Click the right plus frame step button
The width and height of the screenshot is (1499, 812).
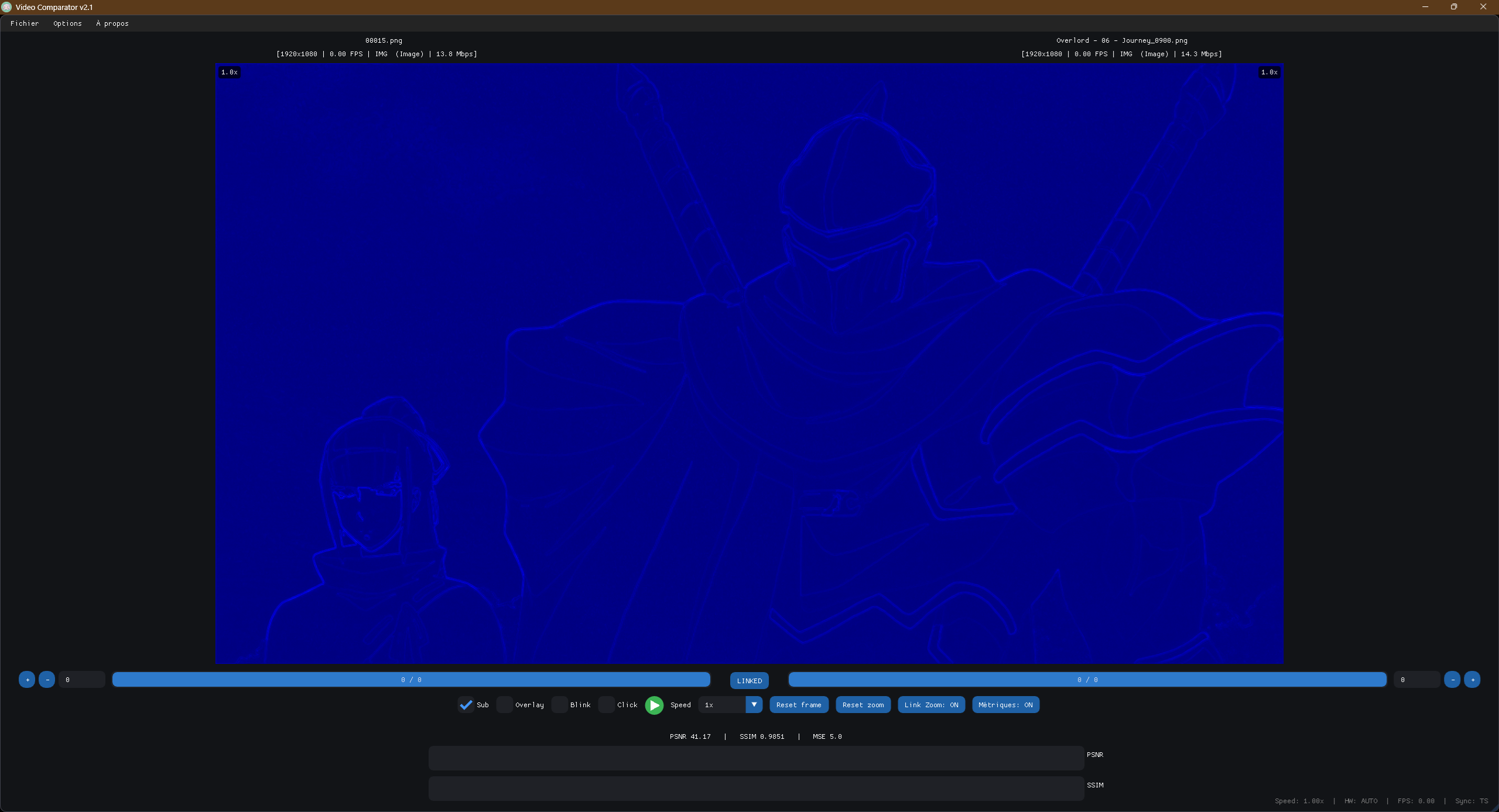click(x=1472, y=680)
